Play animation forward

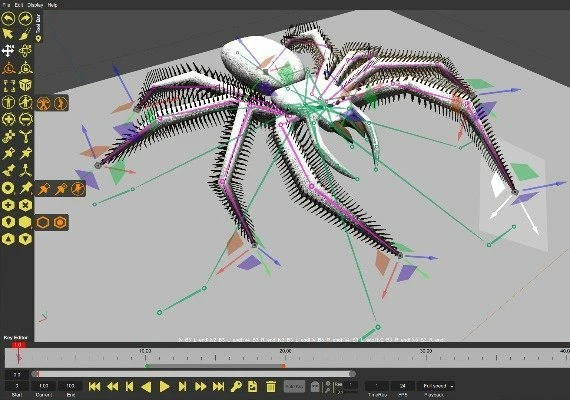click(164, 386)
